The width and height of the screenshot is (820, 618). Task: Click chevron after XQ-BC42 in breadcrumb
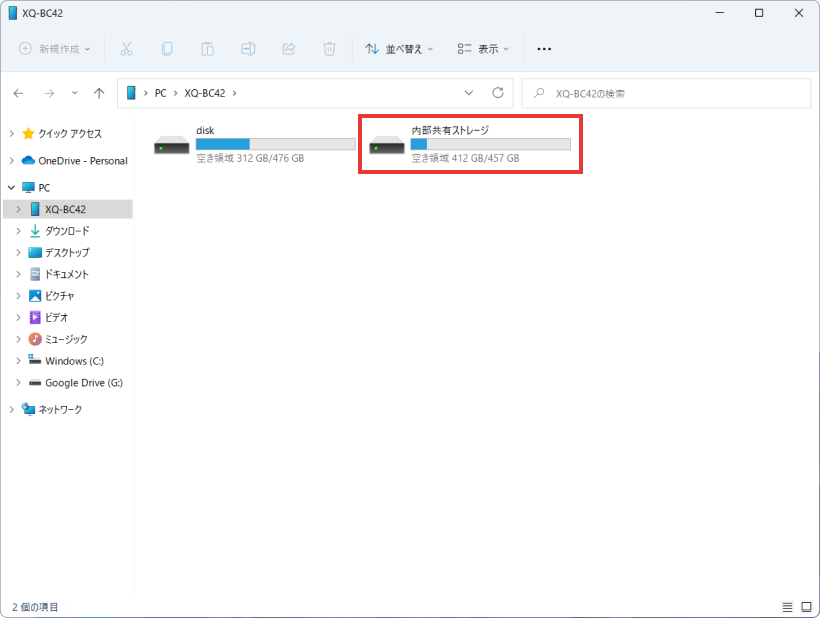pyautogui.click(x=234, y=93)
